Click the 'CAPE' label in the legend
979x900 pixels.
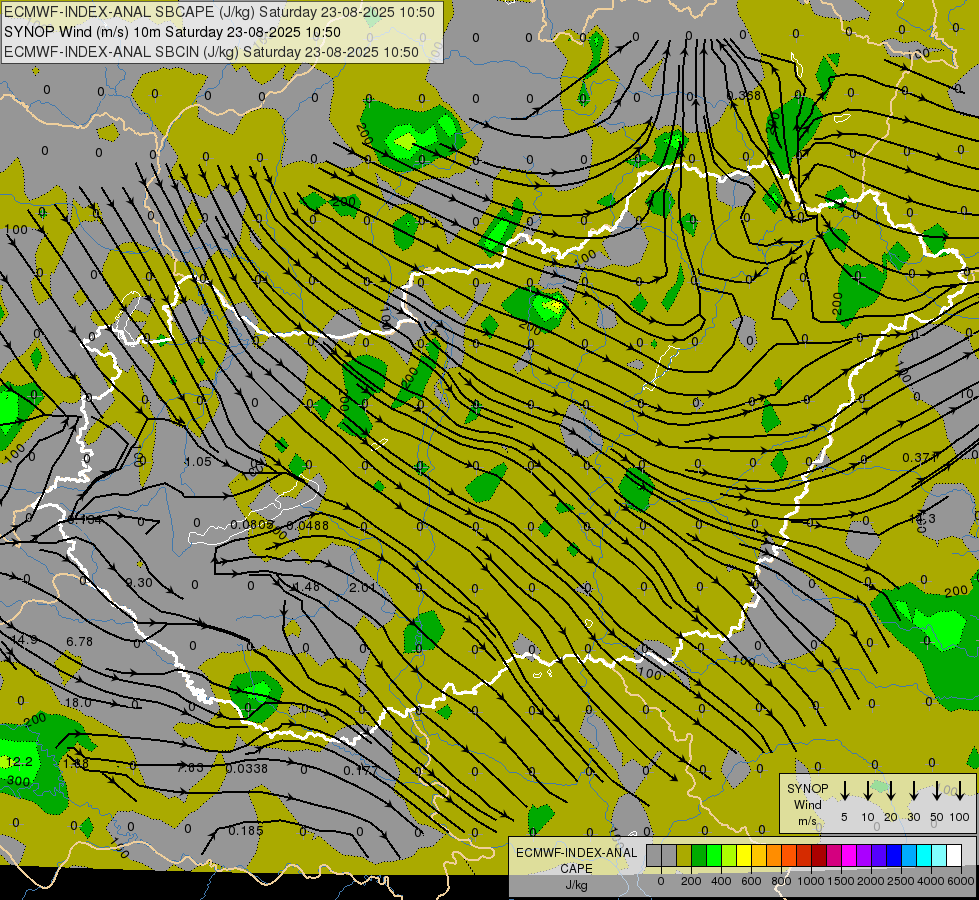coord(576,869)
